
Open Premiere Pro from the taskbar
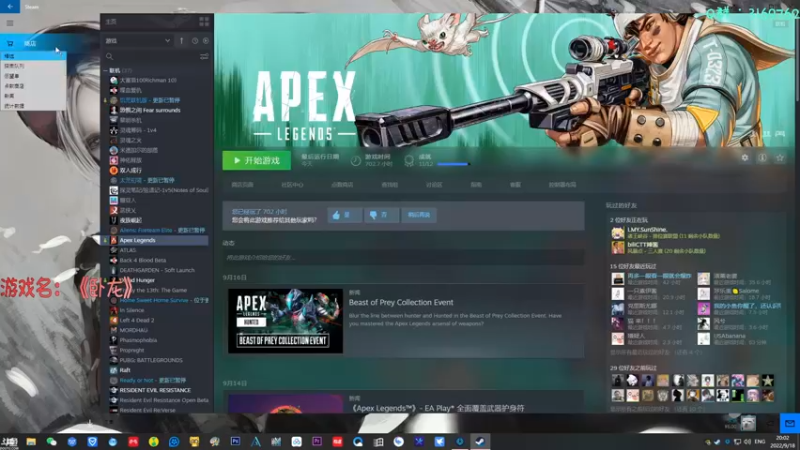click(x=317, y=441)
